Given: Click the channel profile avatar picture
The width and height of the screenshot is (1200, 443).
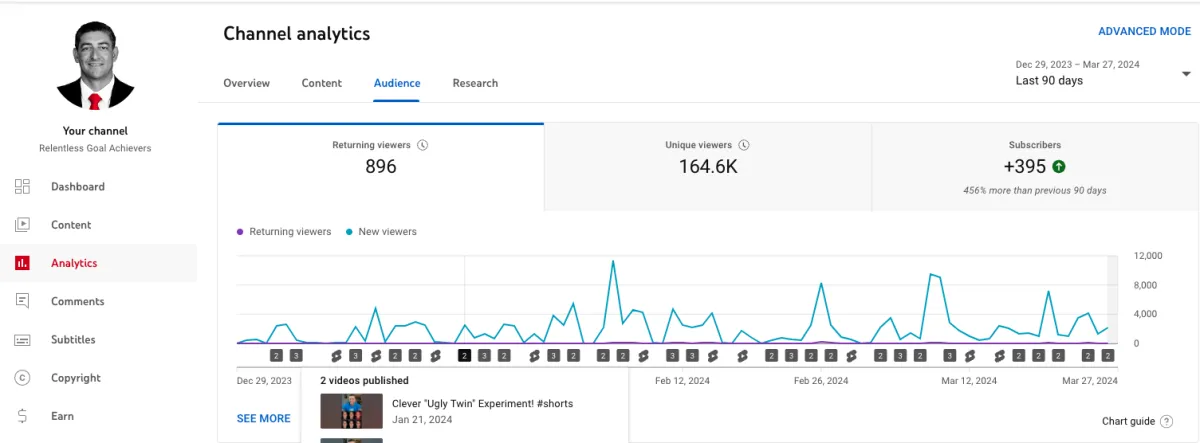Looking at the screenshot, I should click(96, 65).
